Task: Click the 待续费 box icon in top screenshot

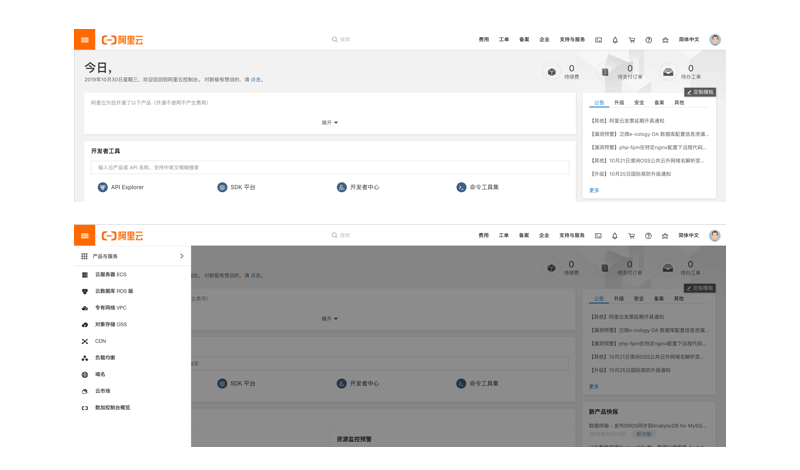Action: point(552,72)
